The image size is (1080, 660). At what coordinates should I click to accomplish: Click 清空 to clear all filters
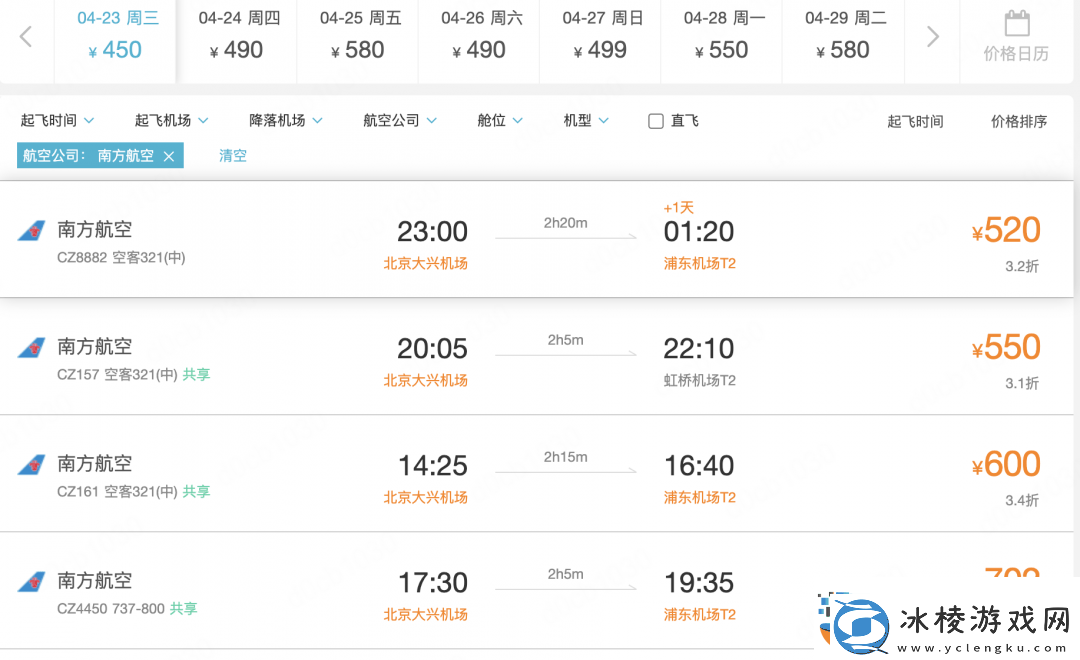pos(233,156)
